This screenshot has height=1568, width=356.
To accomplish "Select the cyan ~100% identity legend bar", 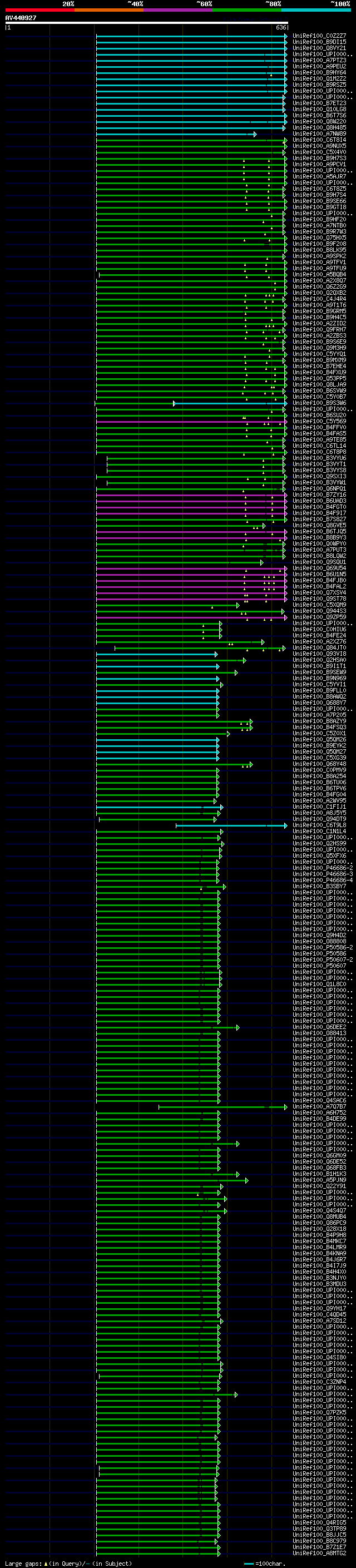I will pyautogui.click(x=317, y=10).
